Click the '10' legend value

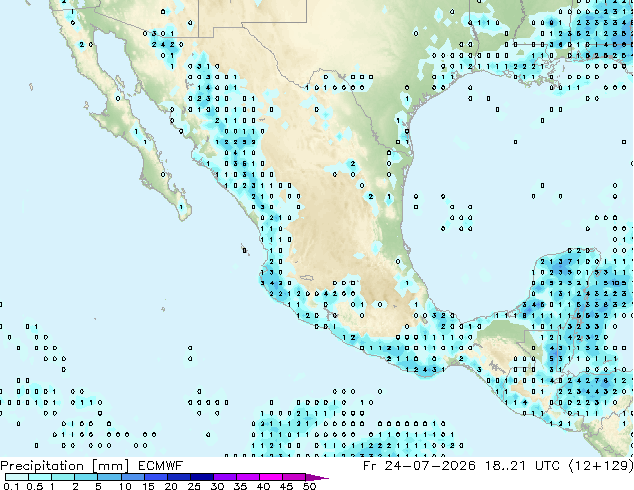pyautogui.click(x=125, y=486)
